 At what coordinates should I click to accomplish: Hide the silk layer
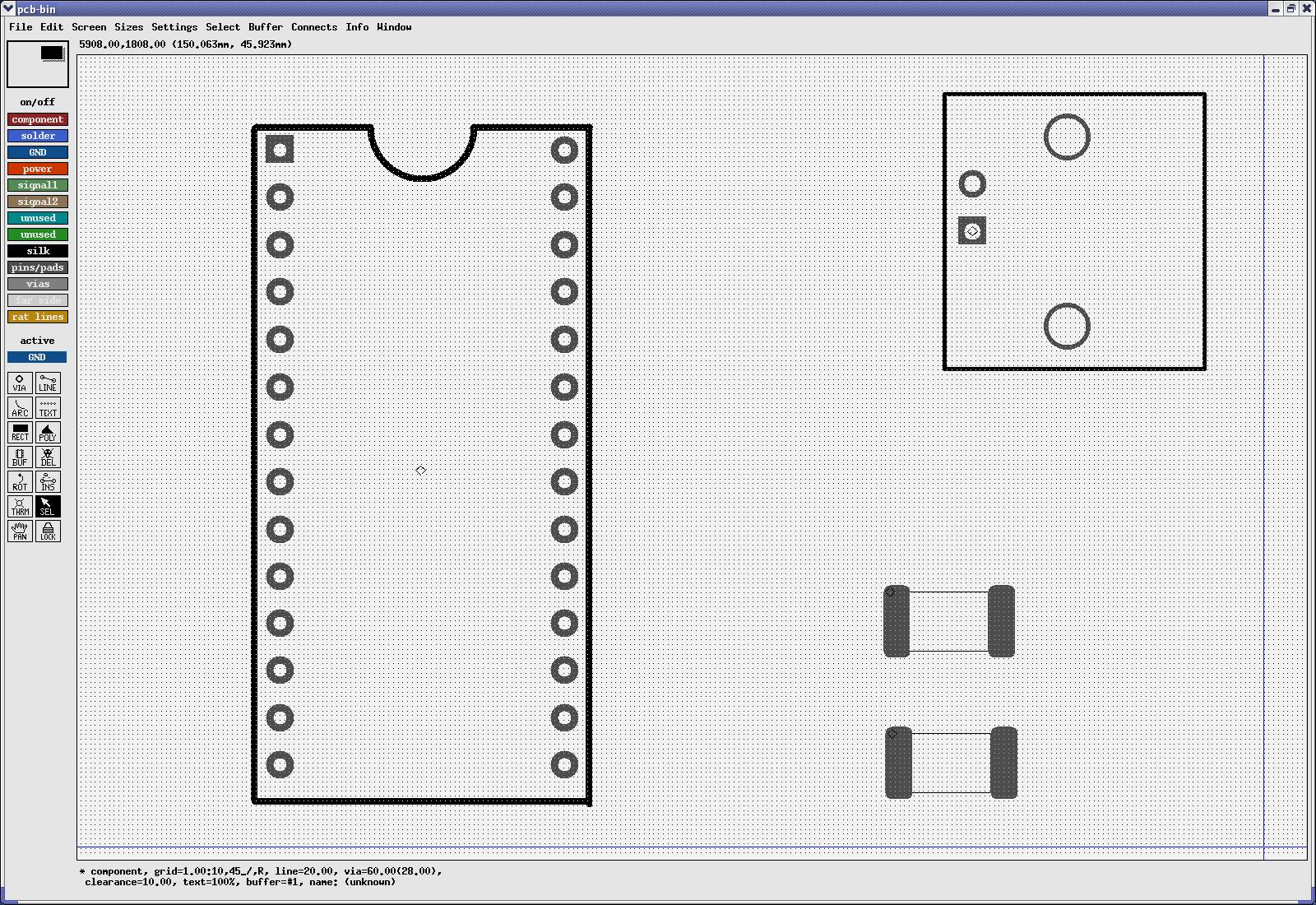pyautogui.click(x=38, y=251)
